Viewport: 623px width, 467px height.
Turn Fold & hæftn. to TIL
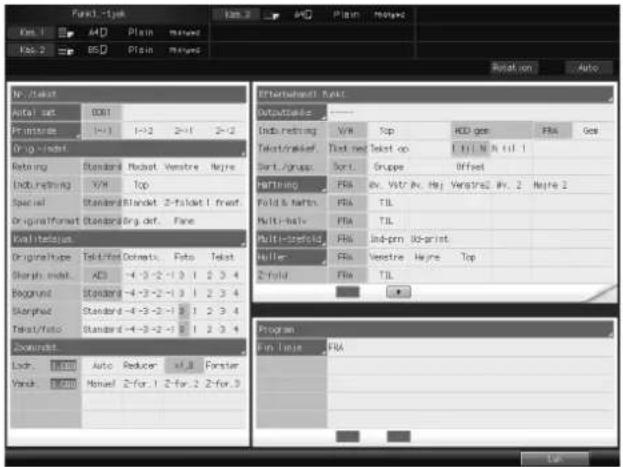pyautogui.click(x=386, y=203)
